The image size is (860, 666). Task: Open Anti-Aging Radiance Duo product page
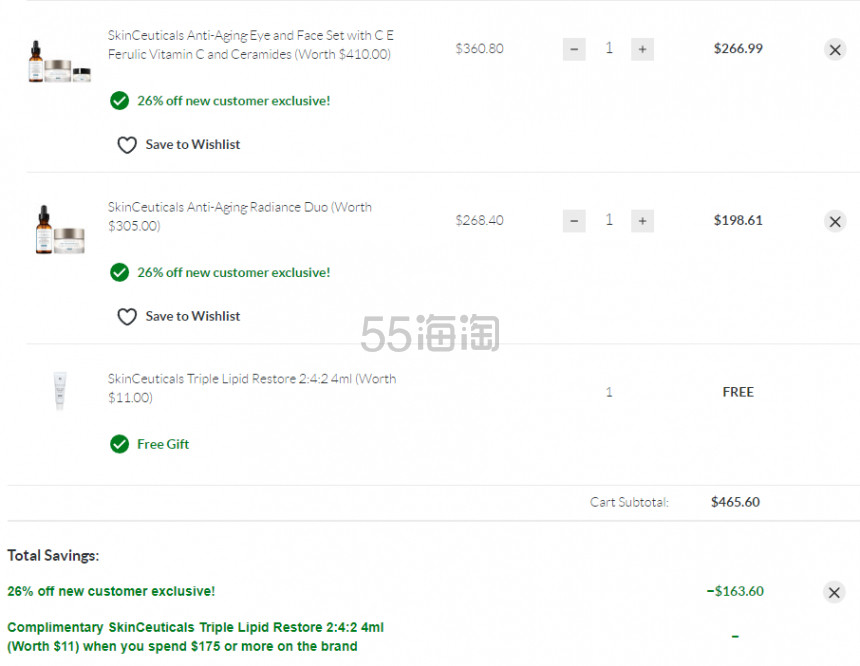coord(240,216)
